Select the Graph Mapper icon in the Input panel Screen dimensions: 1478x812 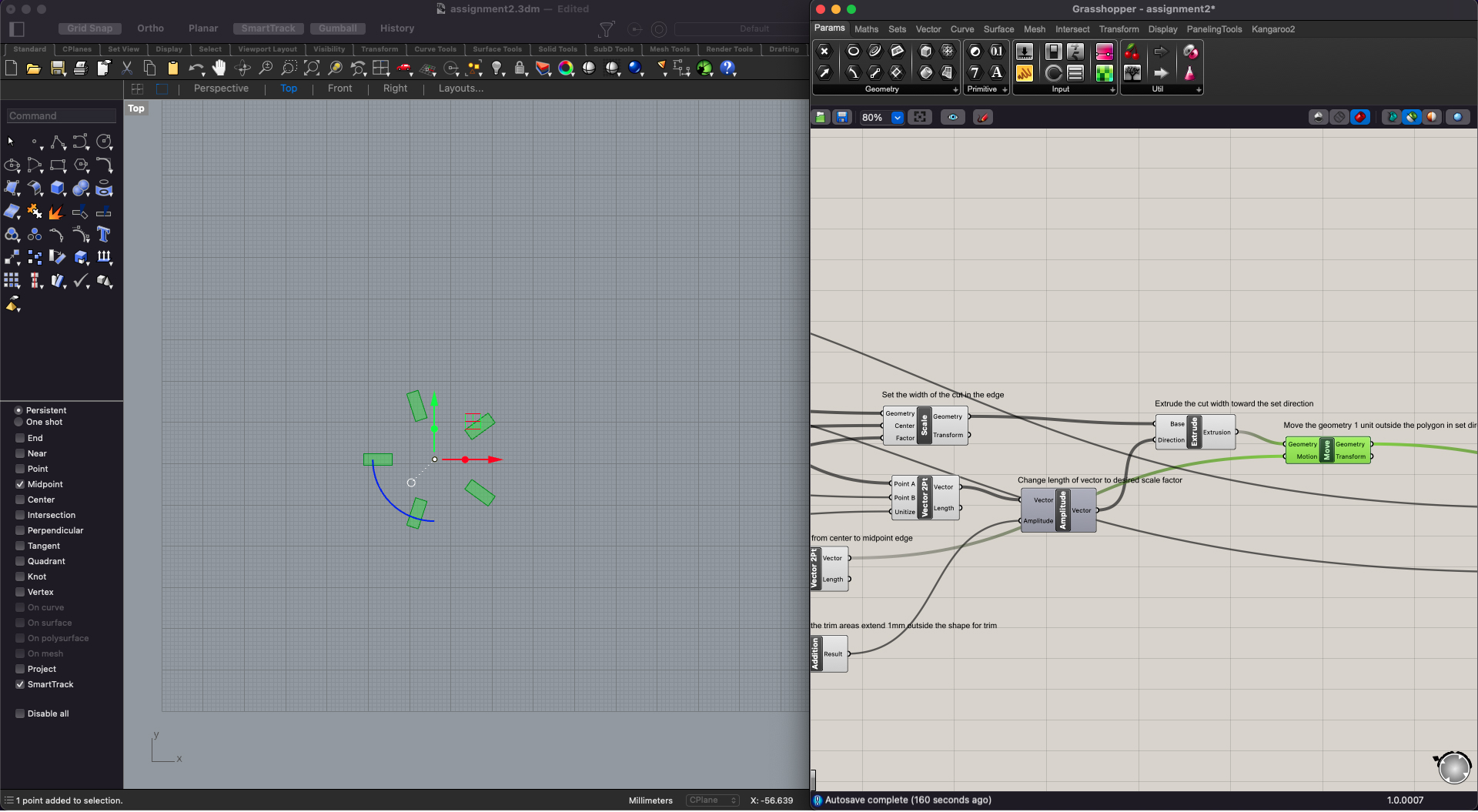[1024, 74]
